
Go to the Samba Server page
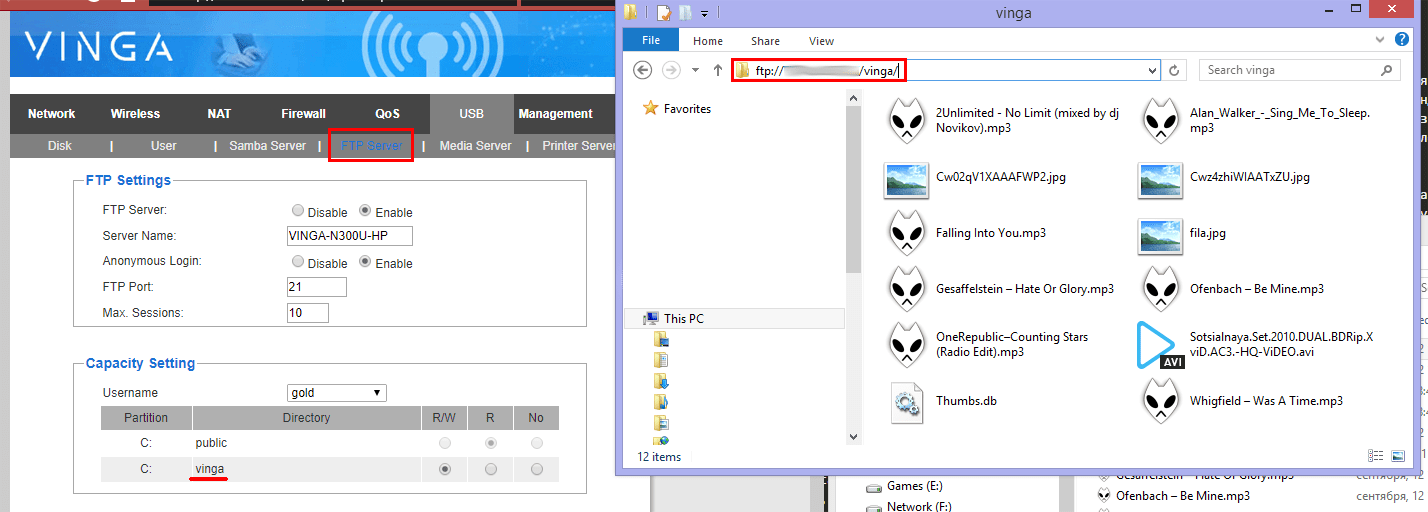pyautogui.click(x=267, y=146)
